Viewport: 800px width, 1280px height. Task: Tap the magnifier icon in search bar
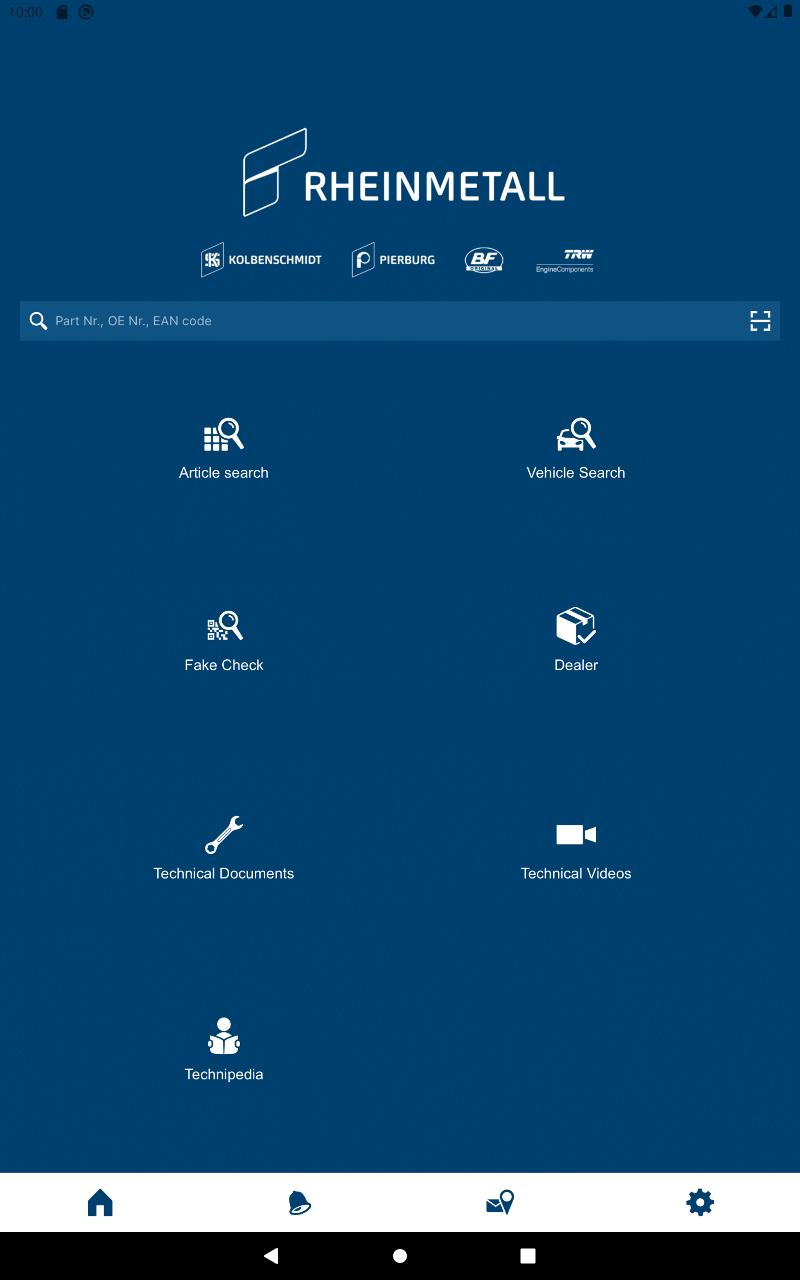[38, 321]
